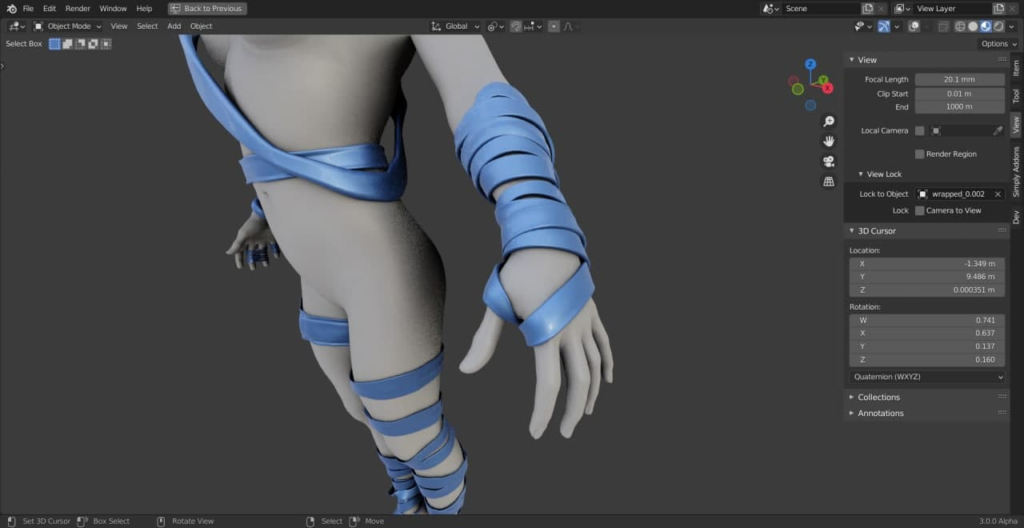Open the Render menu

[x=78, y=8]
